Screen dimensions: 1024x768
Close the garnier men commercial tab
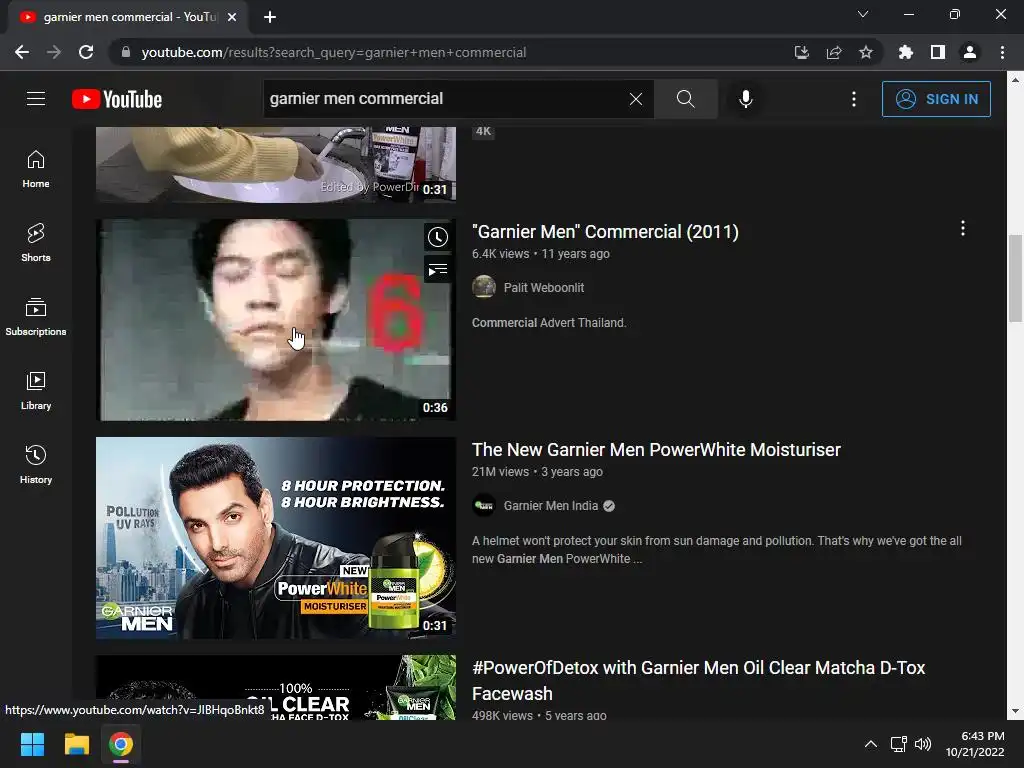click(232, 17)
